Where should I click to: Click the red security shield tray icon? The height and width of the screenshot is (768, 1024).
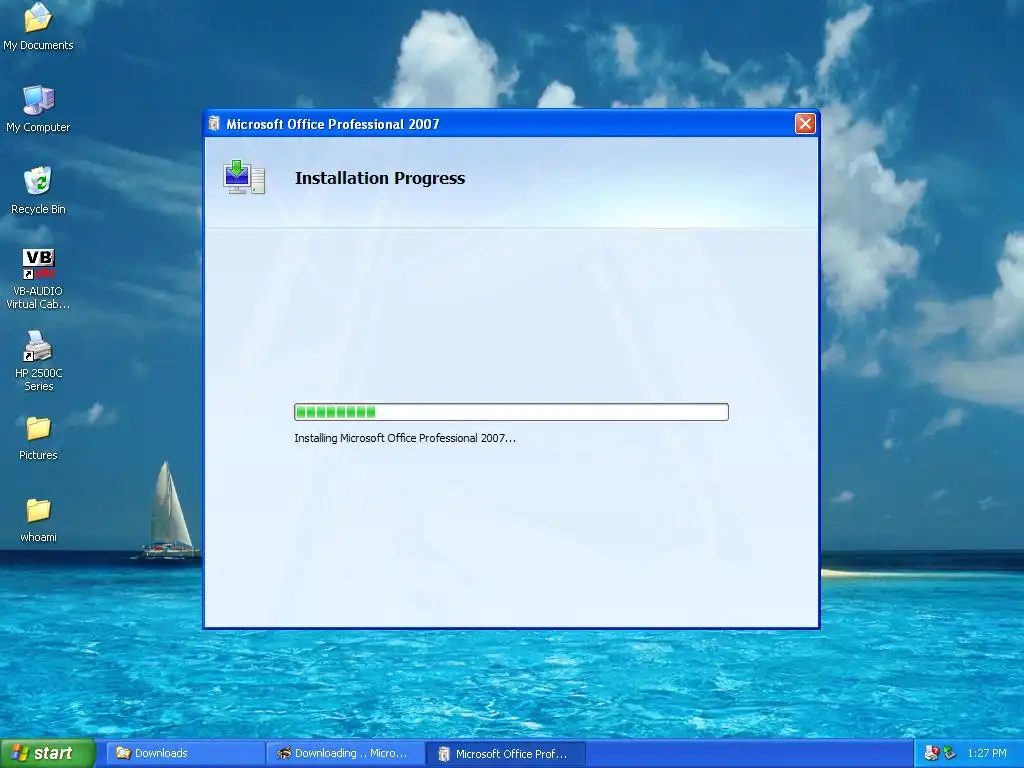pos(931,753)
